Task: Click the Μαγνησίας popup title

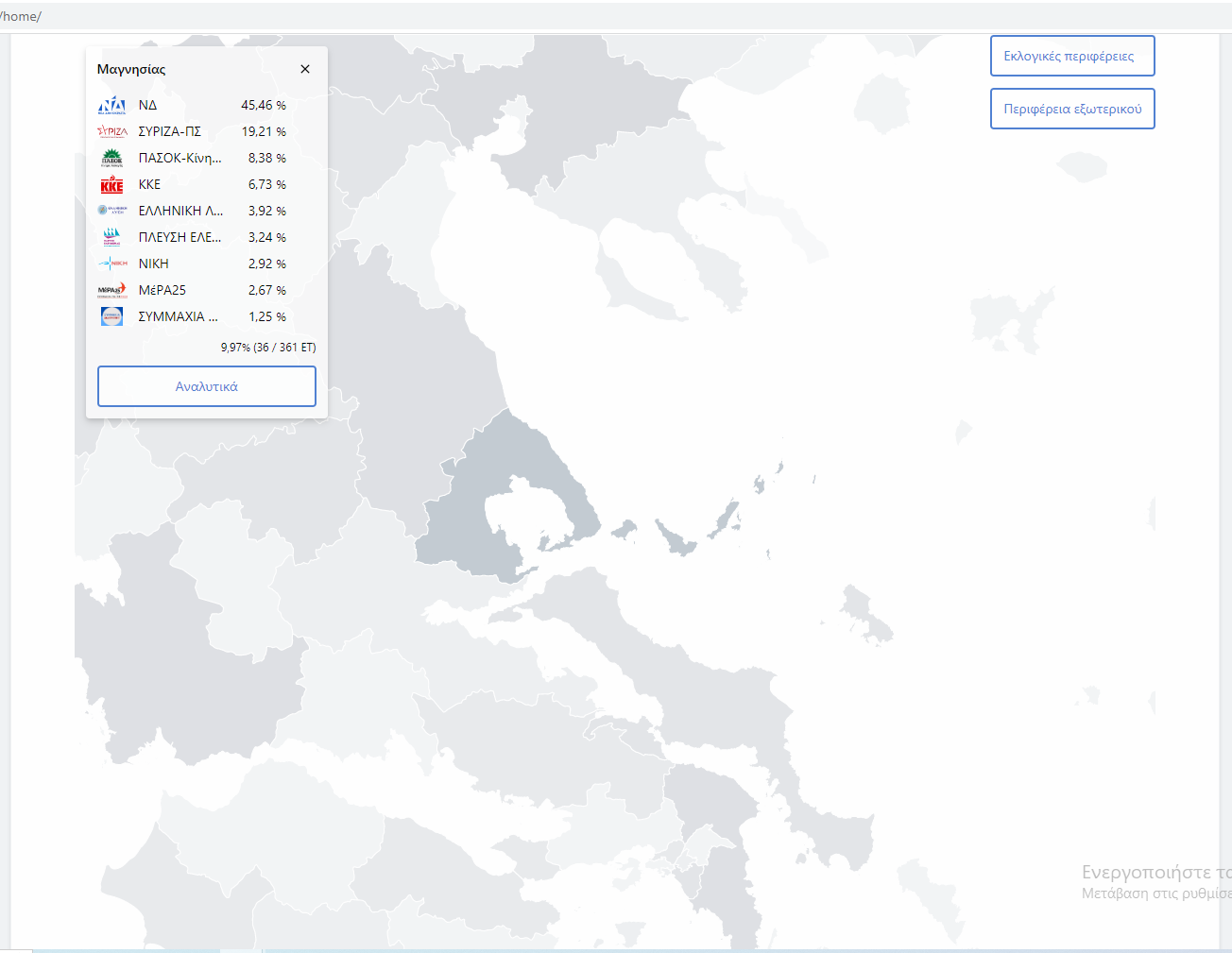Action: pyautogui.click(x=131, y=69)
